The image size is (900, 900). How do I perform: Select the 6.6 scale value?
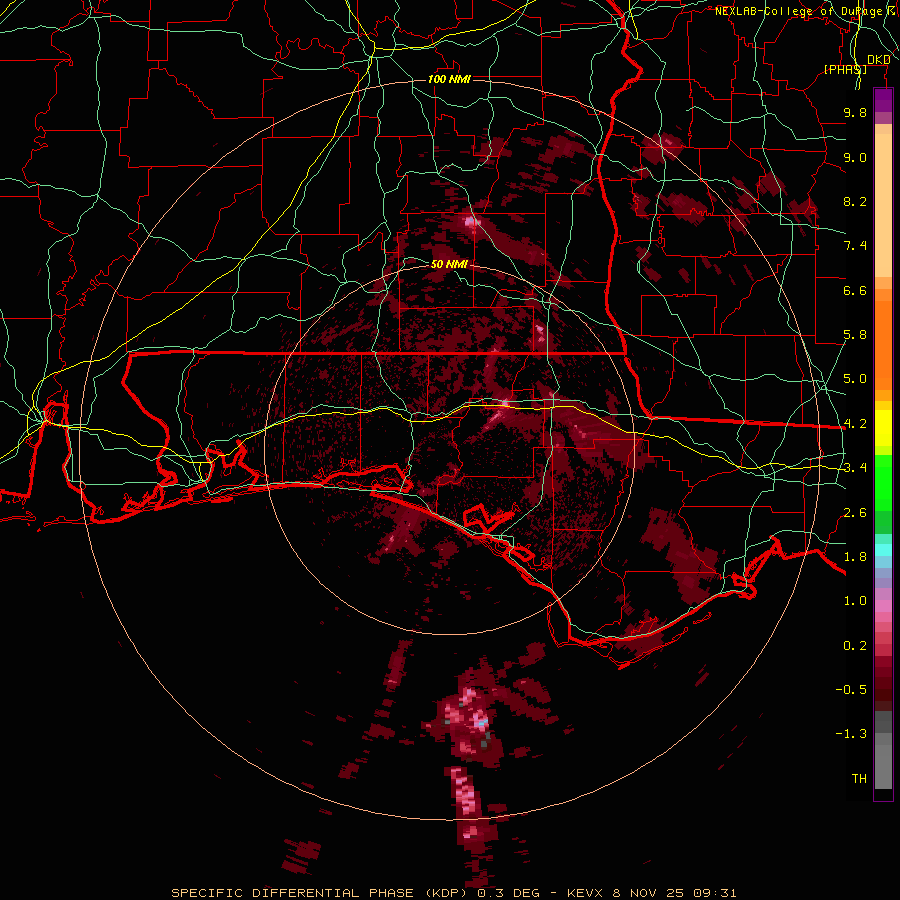855,290
